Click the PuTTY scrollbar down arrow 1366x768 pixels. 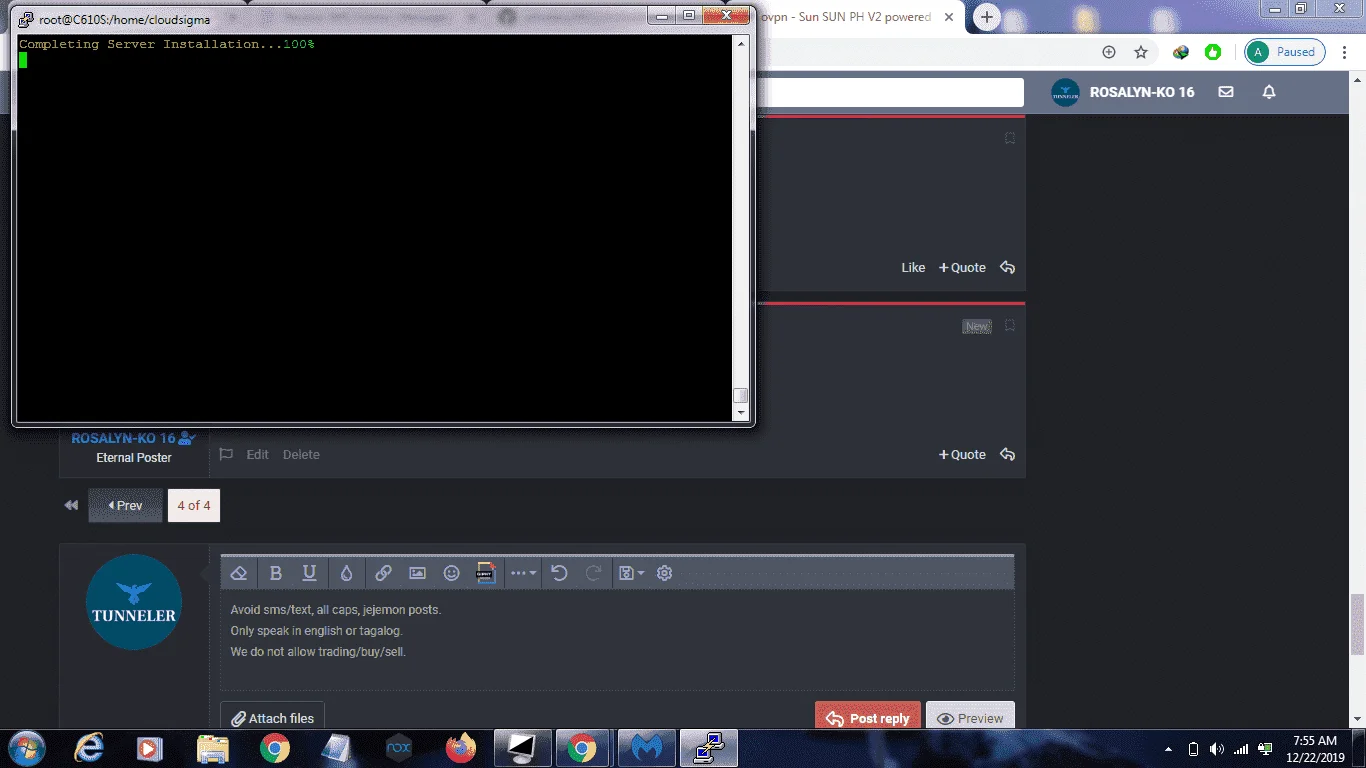[x=741, y=412]
